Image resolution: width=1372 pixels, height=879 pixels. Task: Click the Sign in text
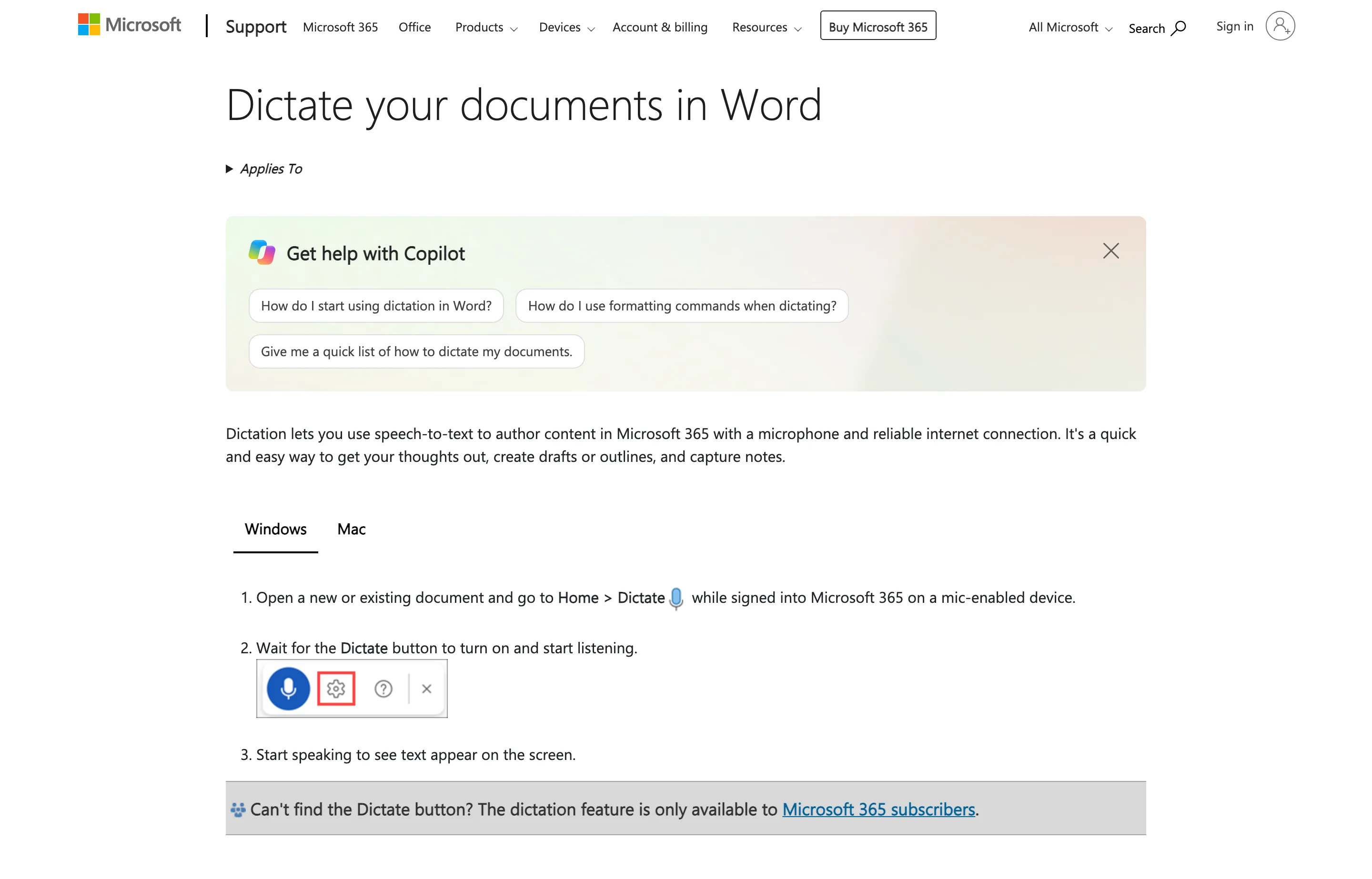click(1234, 26)
